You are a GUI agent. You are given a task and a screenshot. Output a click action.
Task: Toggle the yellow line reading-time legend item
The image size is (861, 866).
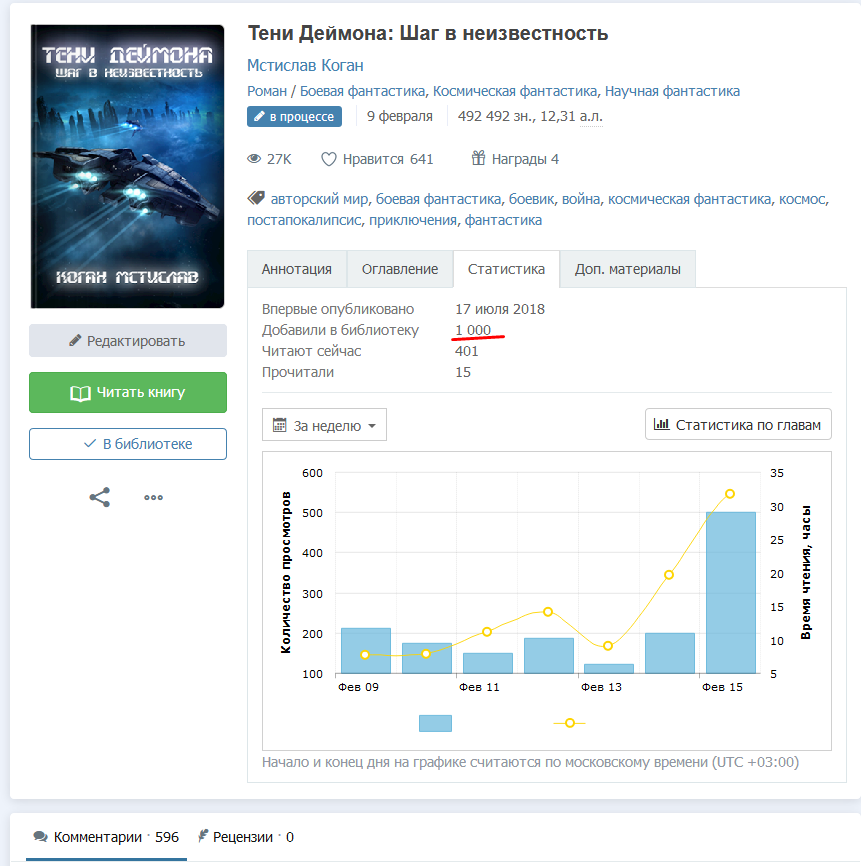[x=569, y=723]
